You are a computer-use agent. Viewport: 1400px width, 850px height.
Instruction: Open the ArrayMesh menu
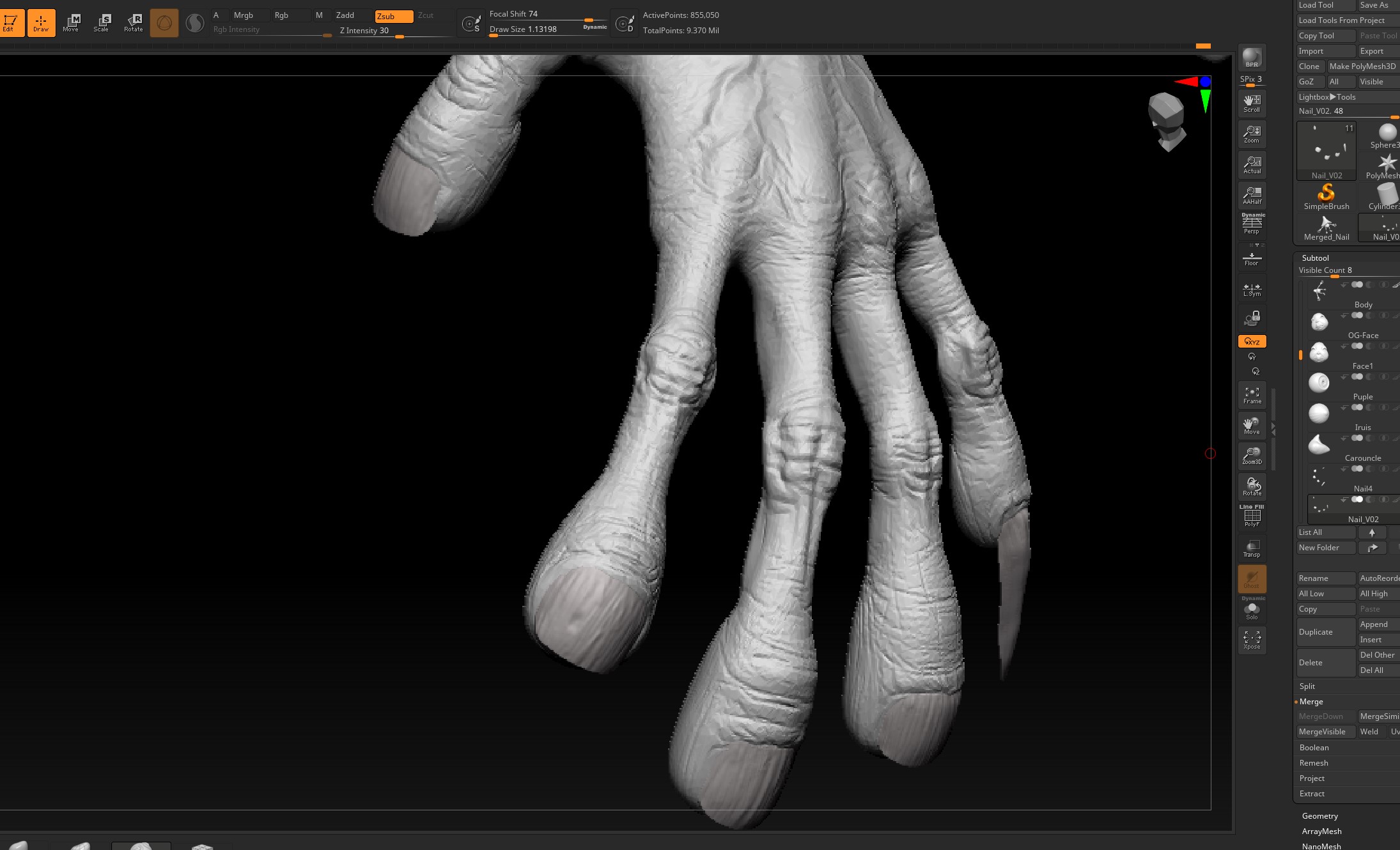coord(1321,831)
